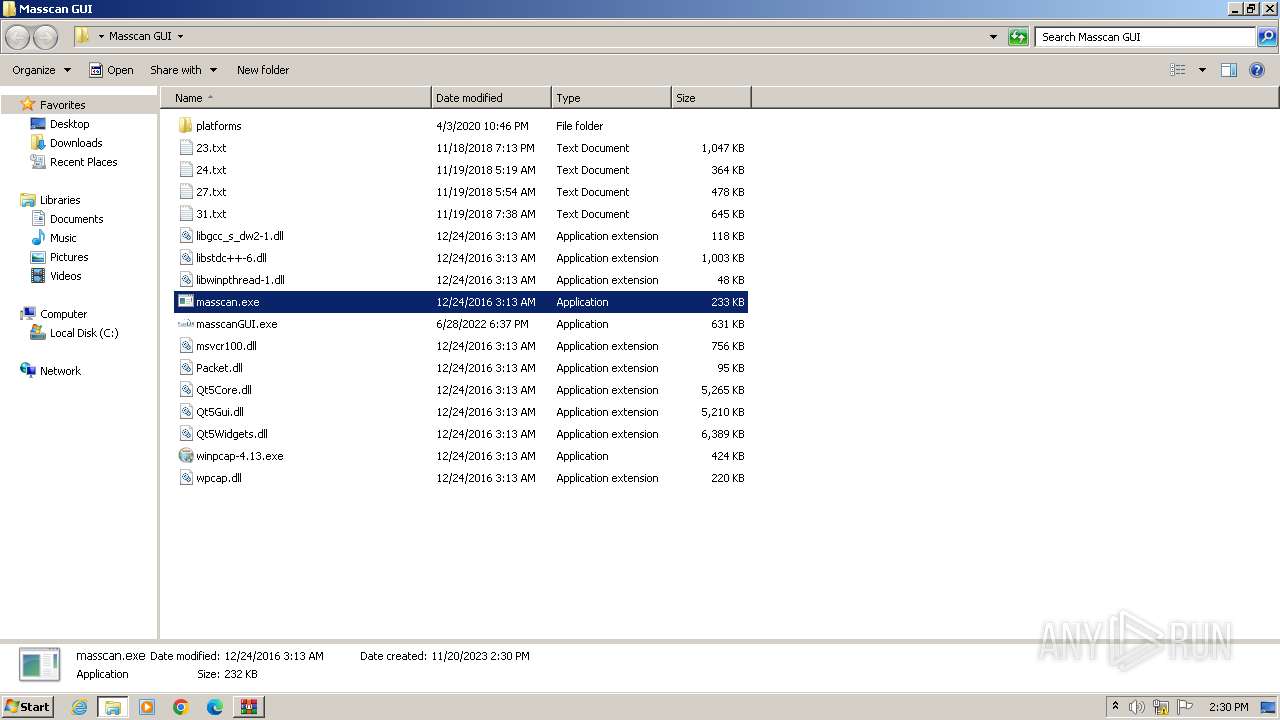This screenshot has height=720, width=1280.
Task: Click the Forward navigation arrow
Action: coord(46,37)
